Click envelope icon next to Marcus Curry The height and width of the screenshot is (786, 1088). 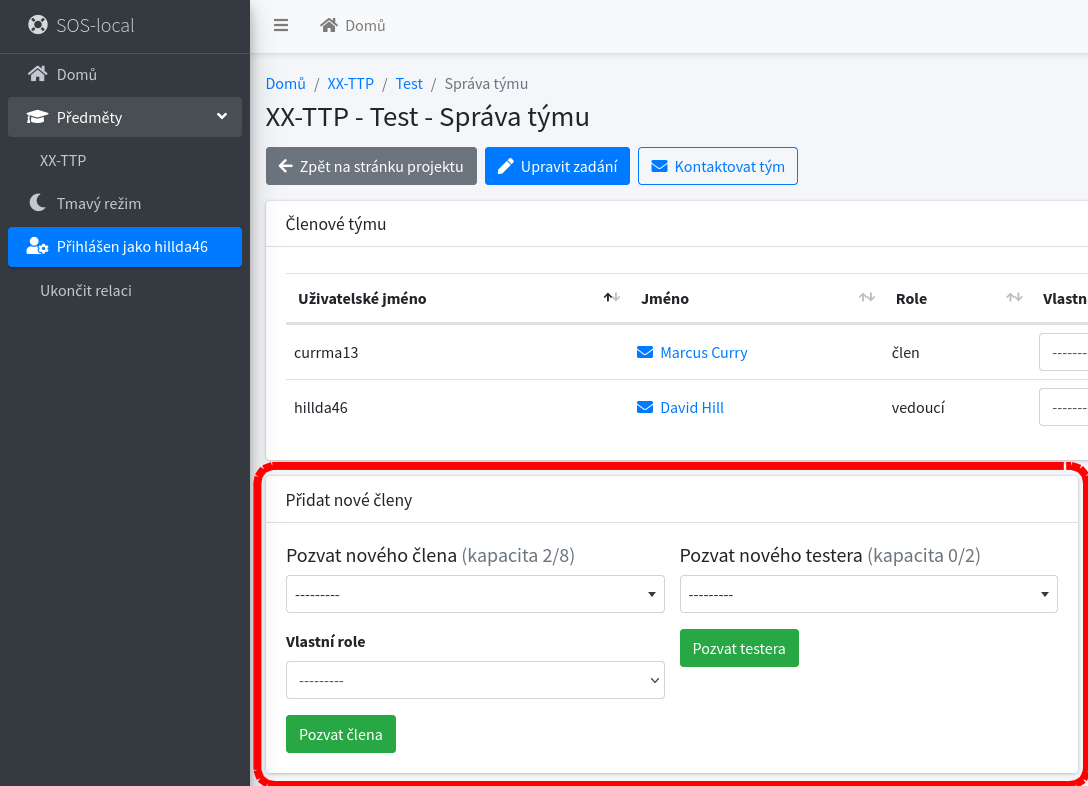click(x=645, y=352)
